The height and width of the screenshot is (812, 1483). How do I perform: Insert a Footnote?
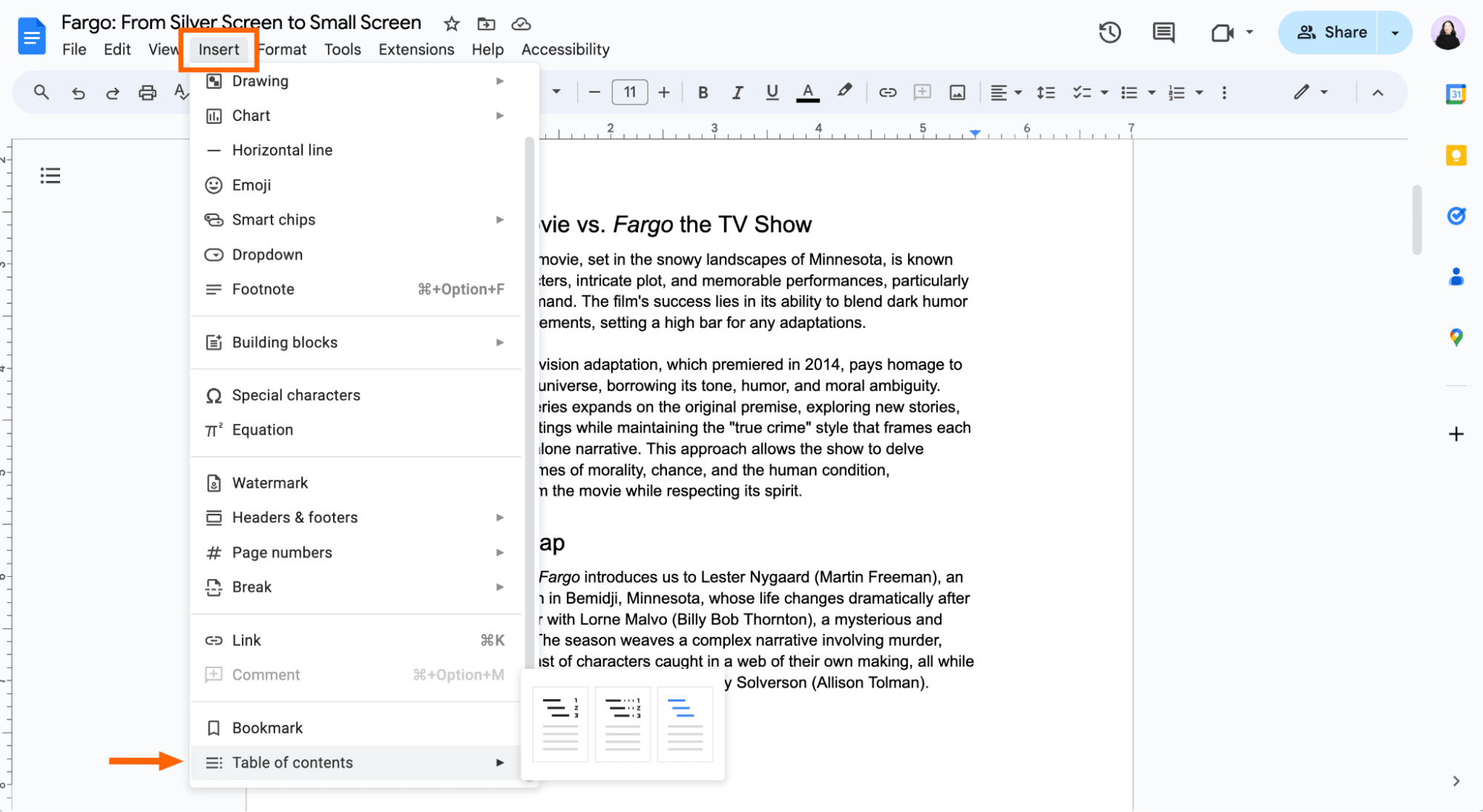coord(357,289)
